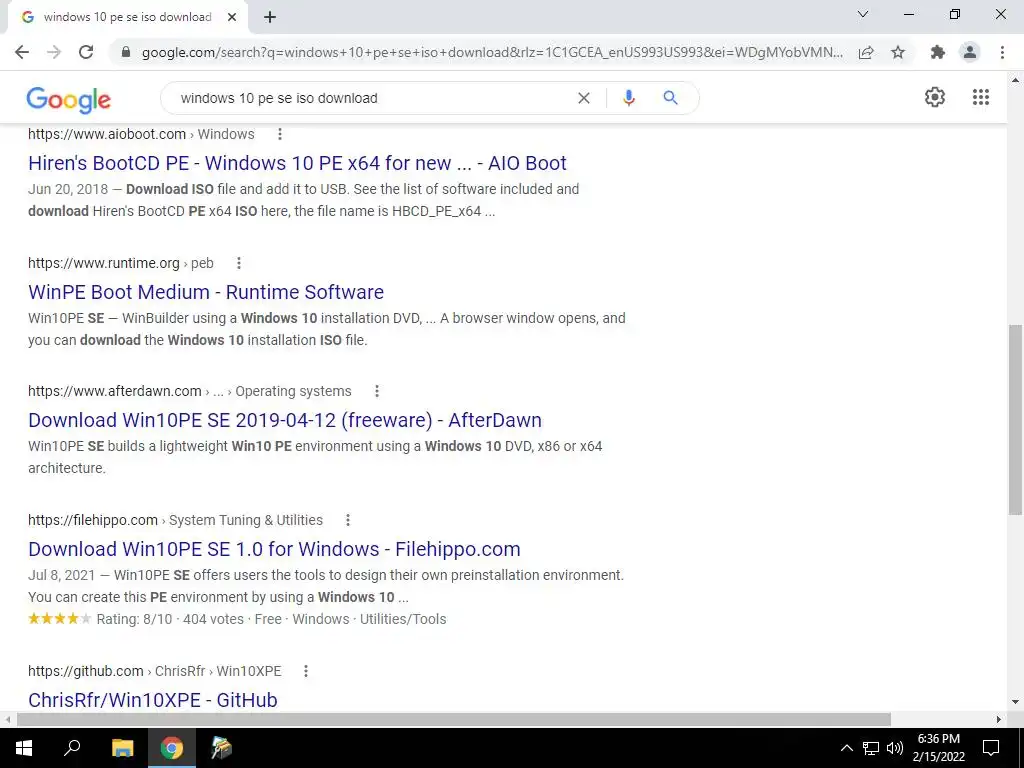
Task: Open File Explorer from taskbar
Action: tap(122, 748)
